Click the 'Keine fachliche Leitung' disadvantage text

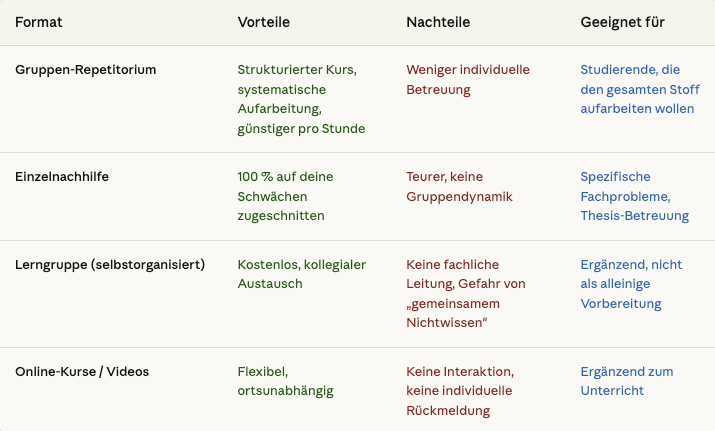point(466,284)
